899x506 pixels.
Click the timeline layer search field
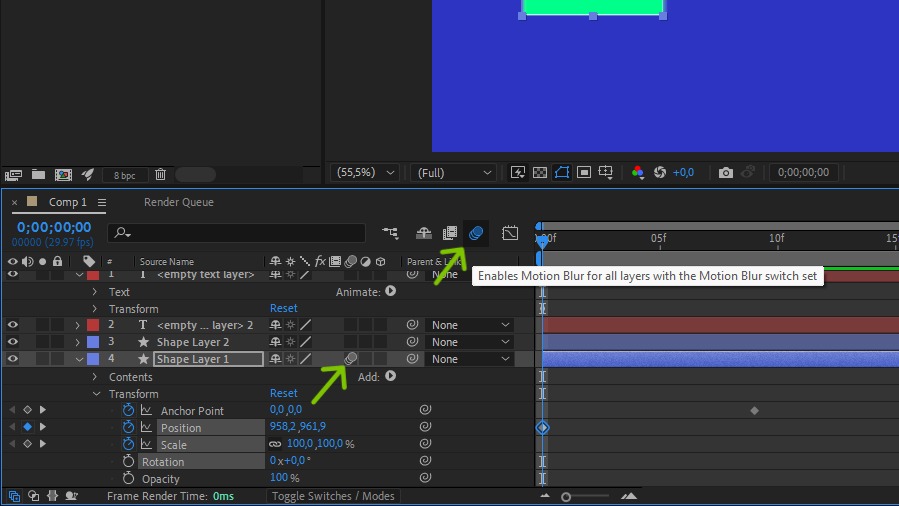coord(236,233)
